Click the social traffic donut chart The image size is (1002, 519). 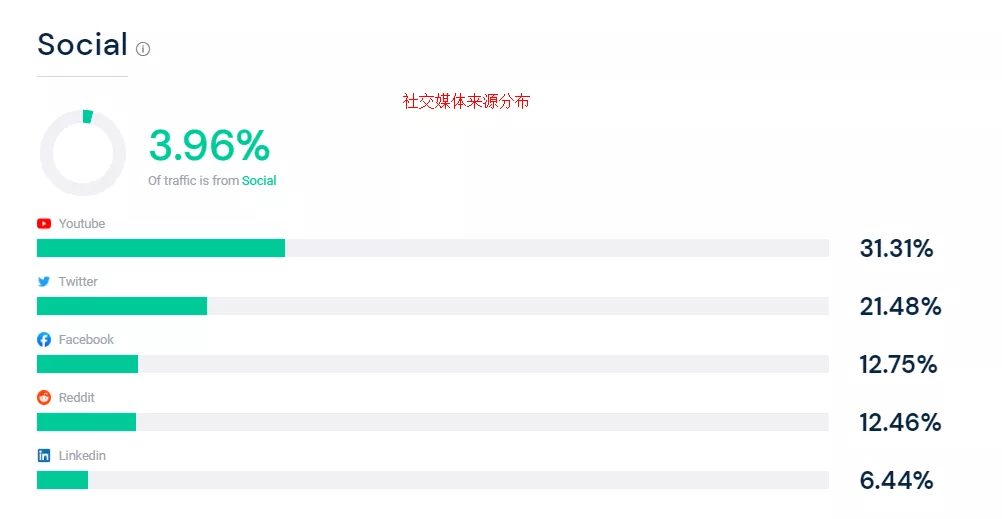83,153
